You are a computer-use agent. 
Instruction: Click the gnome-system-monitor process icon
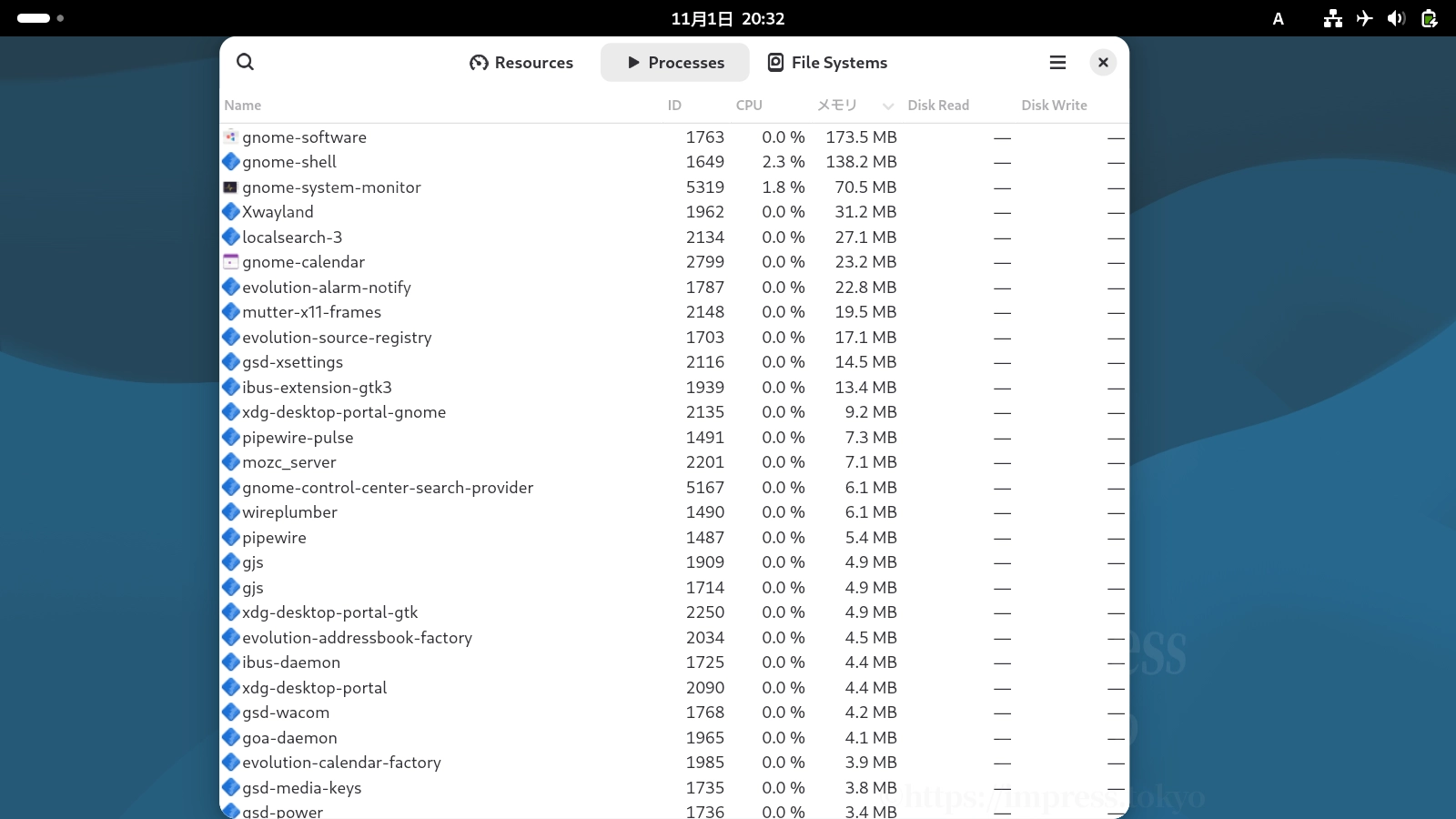[x=231, y=187]
